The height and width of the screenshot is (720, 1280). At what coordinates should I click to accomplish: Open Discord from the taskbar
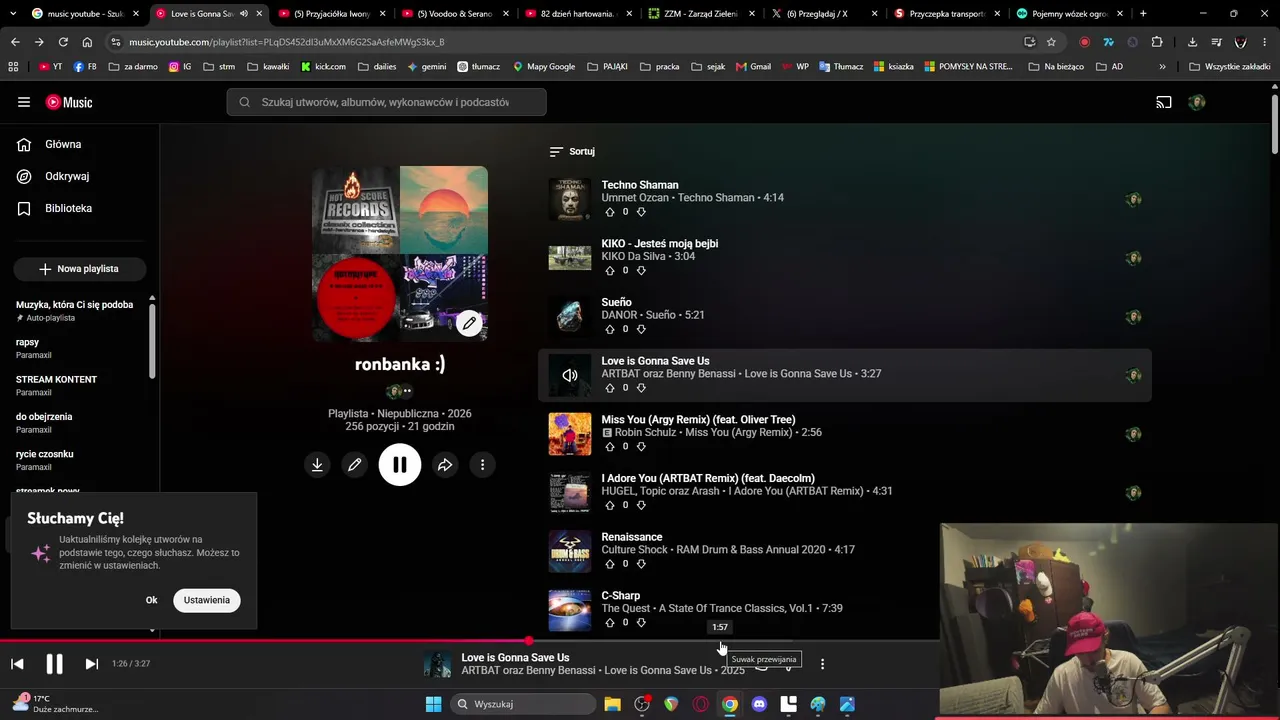click(759, 704)
